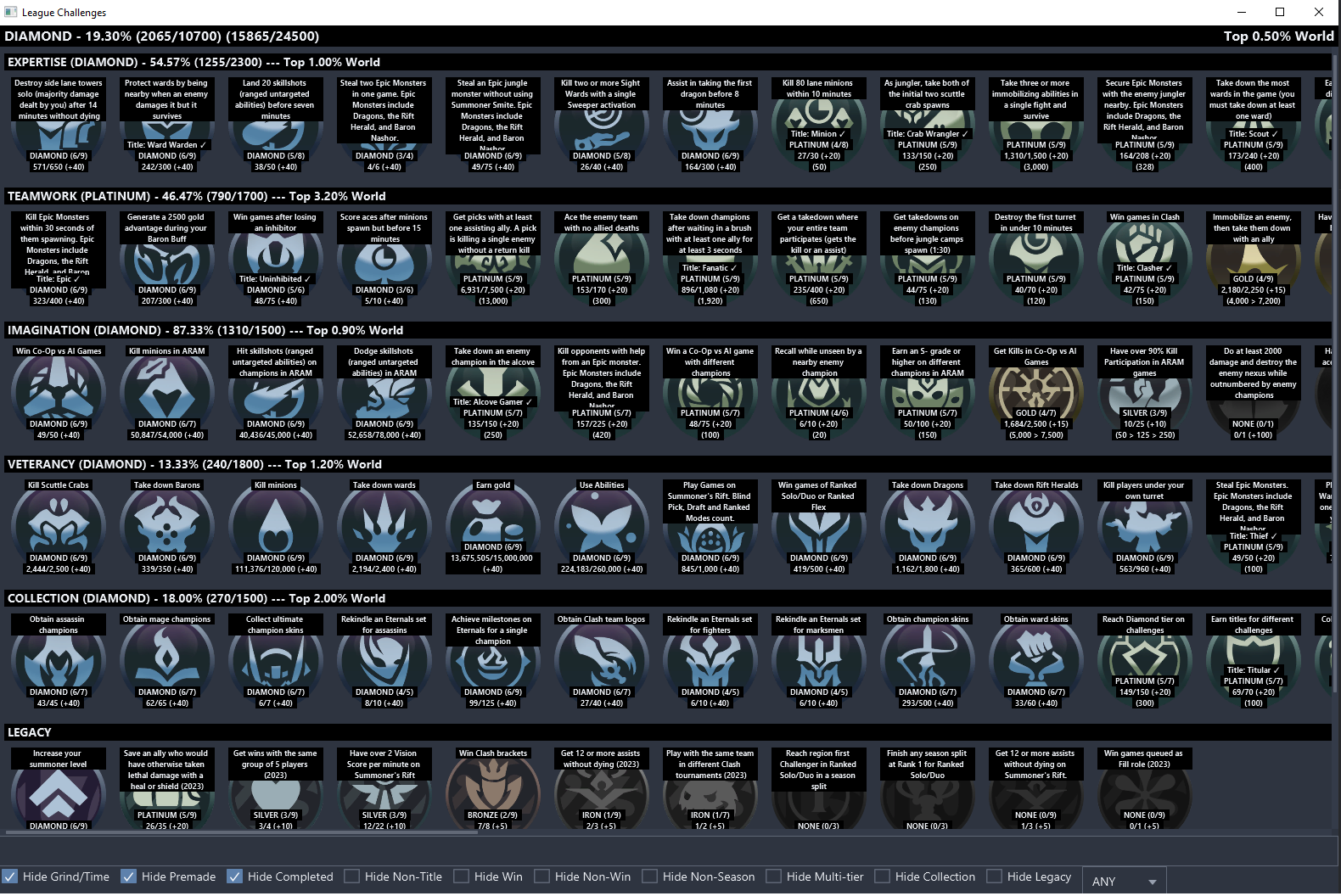The height and width of the screenshot is (896, 1341).
Task: Select the Kill minions in ARAM icon
Action: [x=167, y=393]
